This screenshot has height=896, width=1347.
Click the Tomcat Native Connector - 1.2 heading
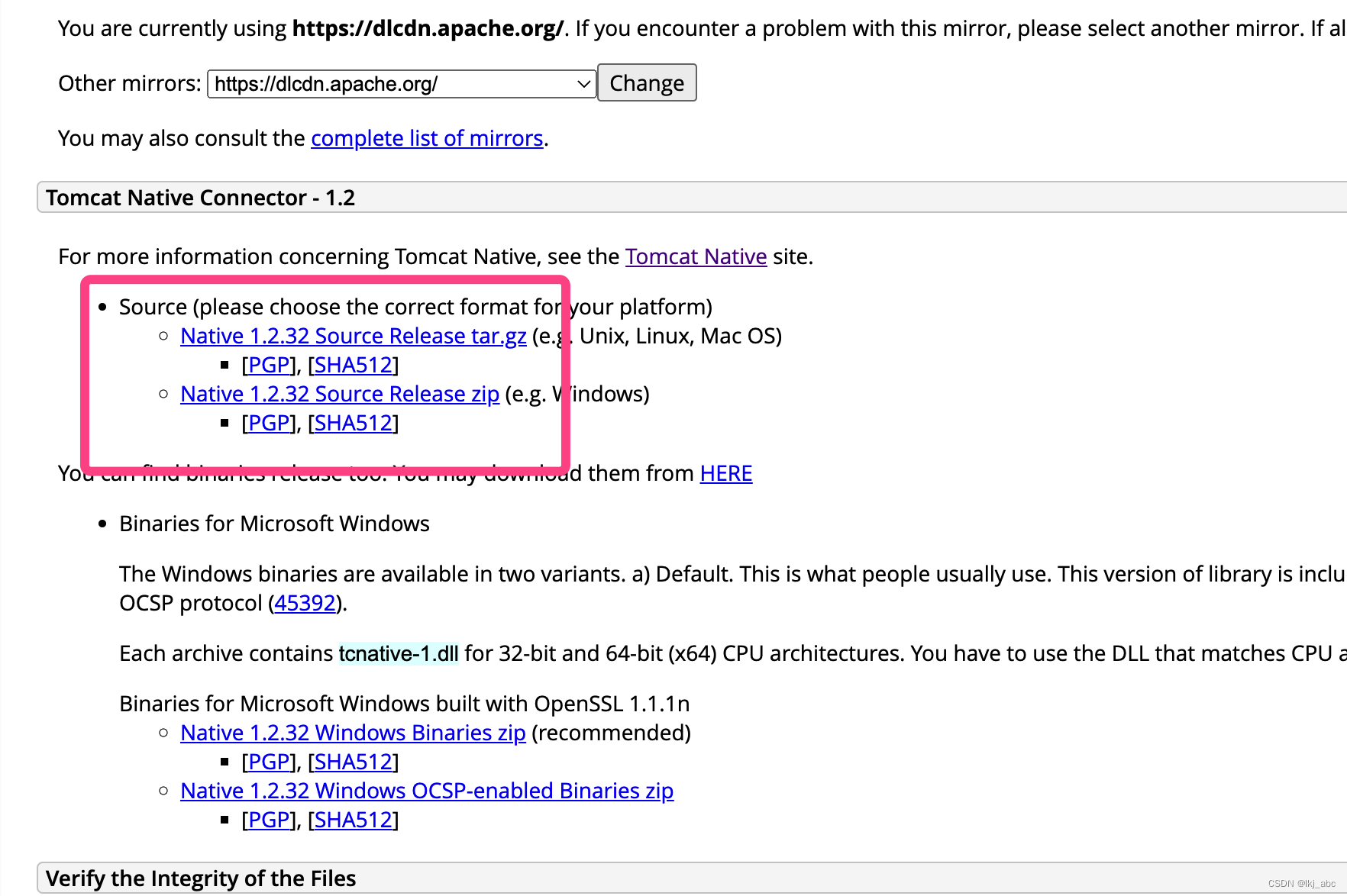coord(200,198)
